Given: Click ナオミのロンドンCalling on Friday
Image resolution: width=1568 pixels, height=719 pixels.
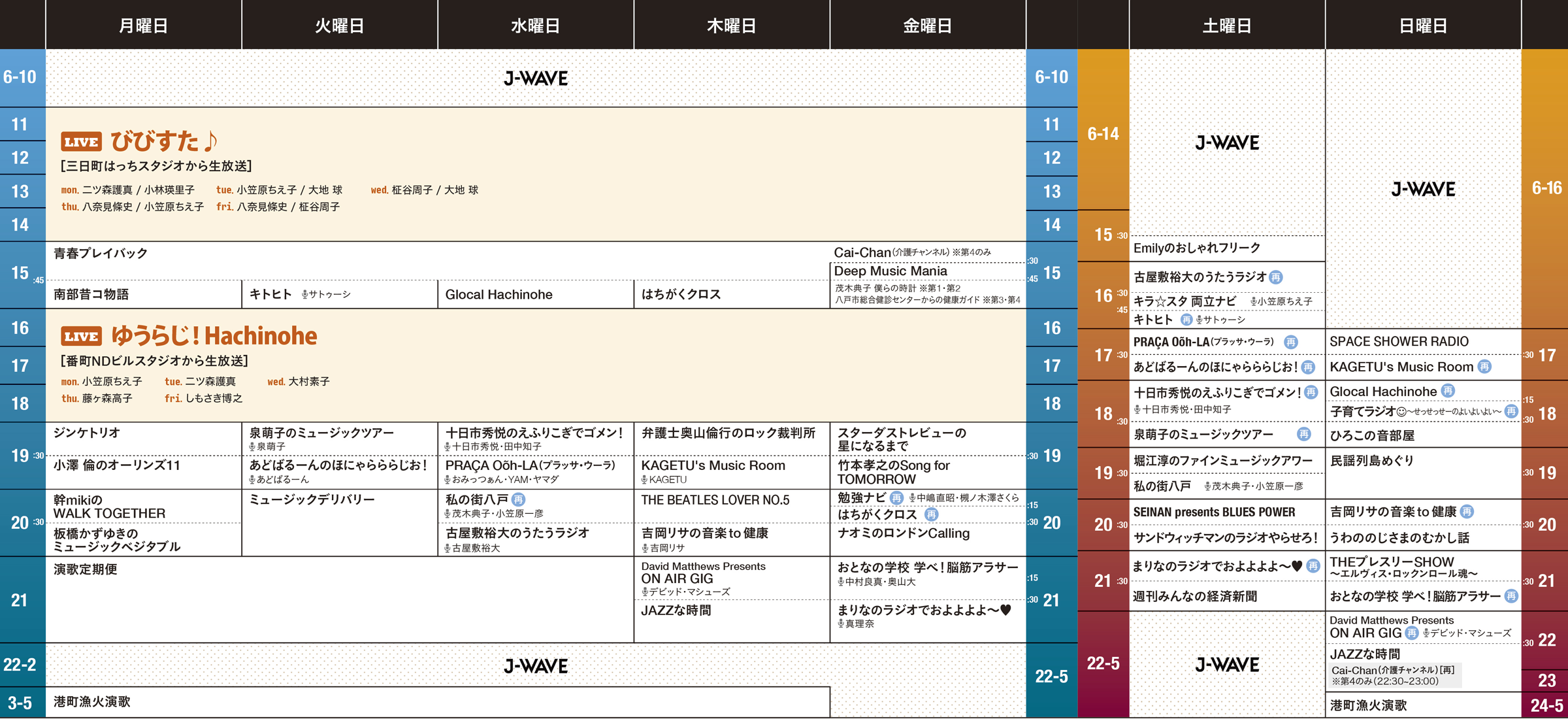Looking at the screenshot, I should (x=904, y=533).
